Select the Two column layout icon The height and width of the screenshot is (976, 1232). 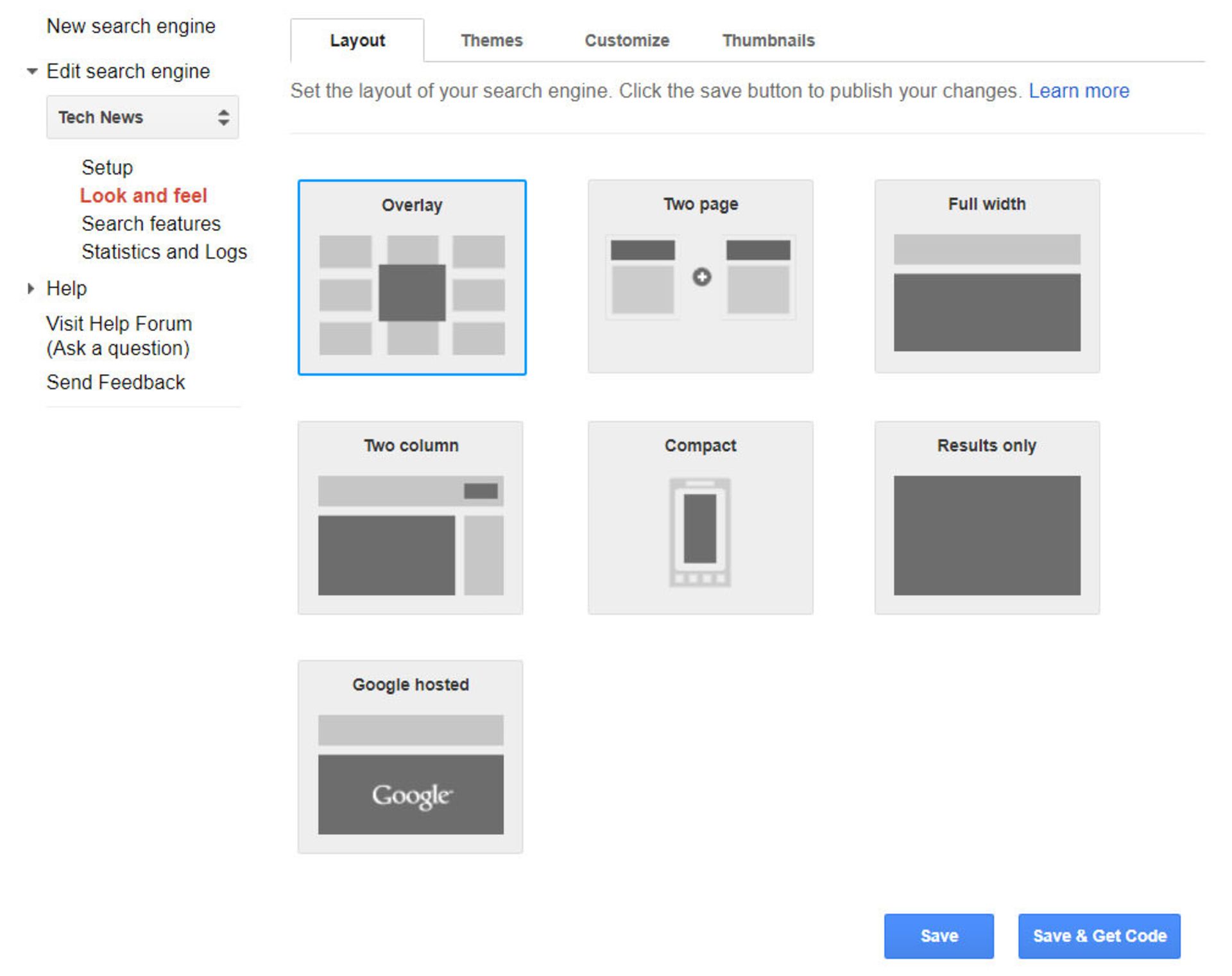tap(410, 535)
